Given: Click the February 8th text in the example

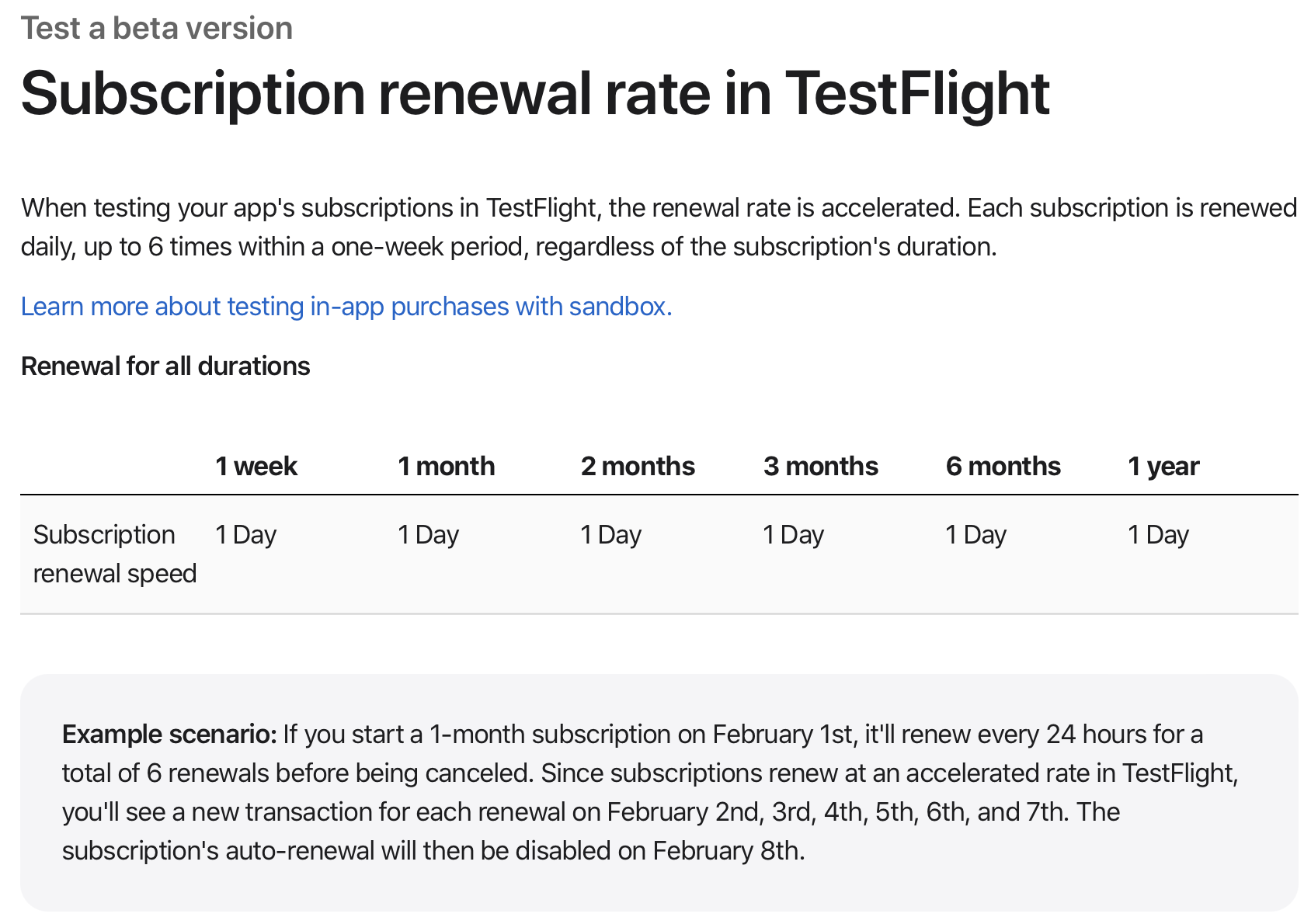Looking at the screenshot, I should point(729,851).
